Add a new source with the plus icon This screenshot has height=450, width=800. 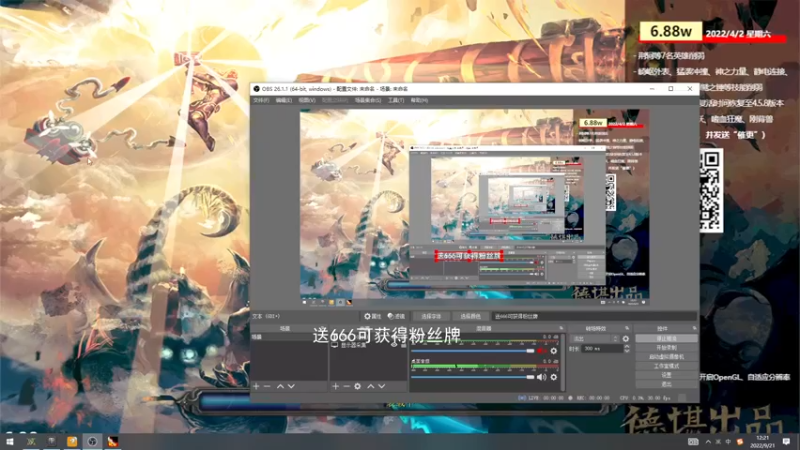click(x=335, y=386)
